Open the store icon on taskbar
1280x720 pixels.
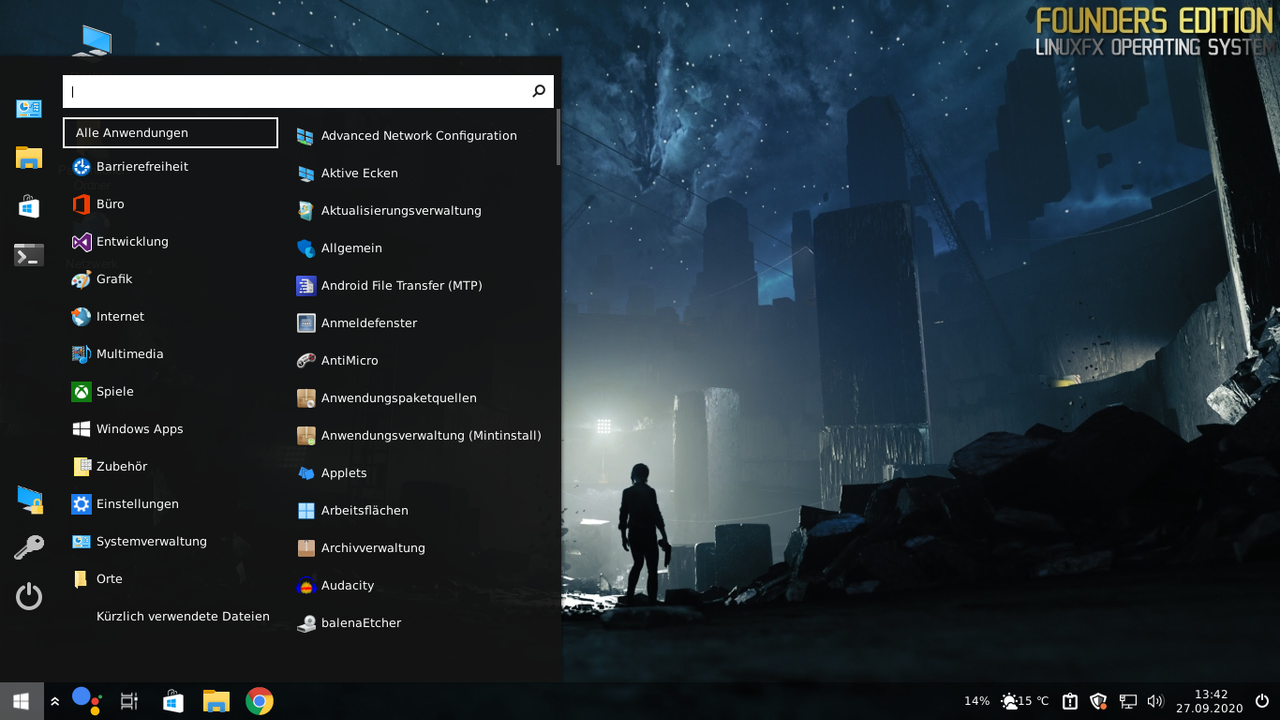point(173,701)
